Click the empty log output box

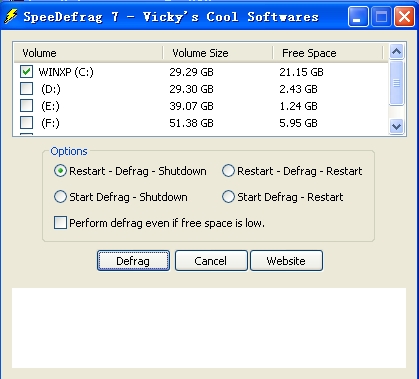[x=209, y=328]
